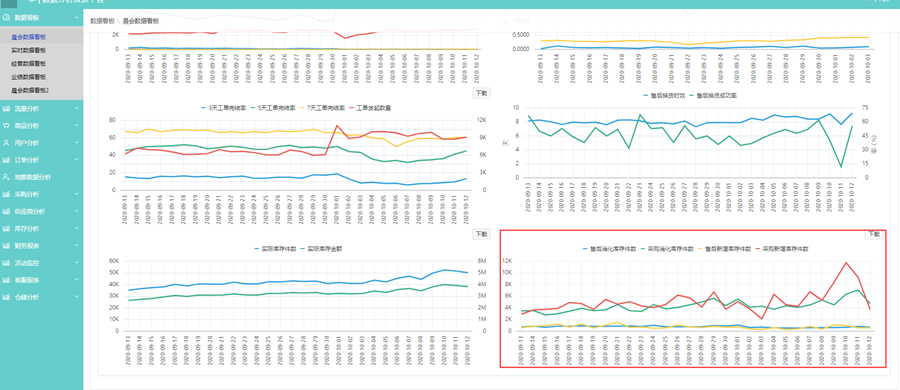Click the 地推数据分析 user icon
900x390 pixels.
[x=6, y=177]
